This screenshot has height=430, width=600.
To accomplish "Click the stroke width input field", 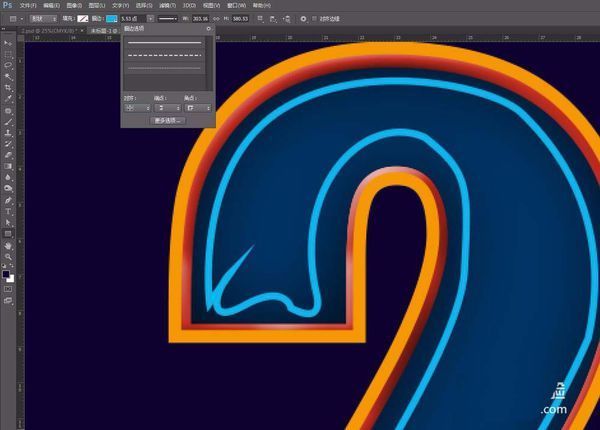I will coord(130,18).
